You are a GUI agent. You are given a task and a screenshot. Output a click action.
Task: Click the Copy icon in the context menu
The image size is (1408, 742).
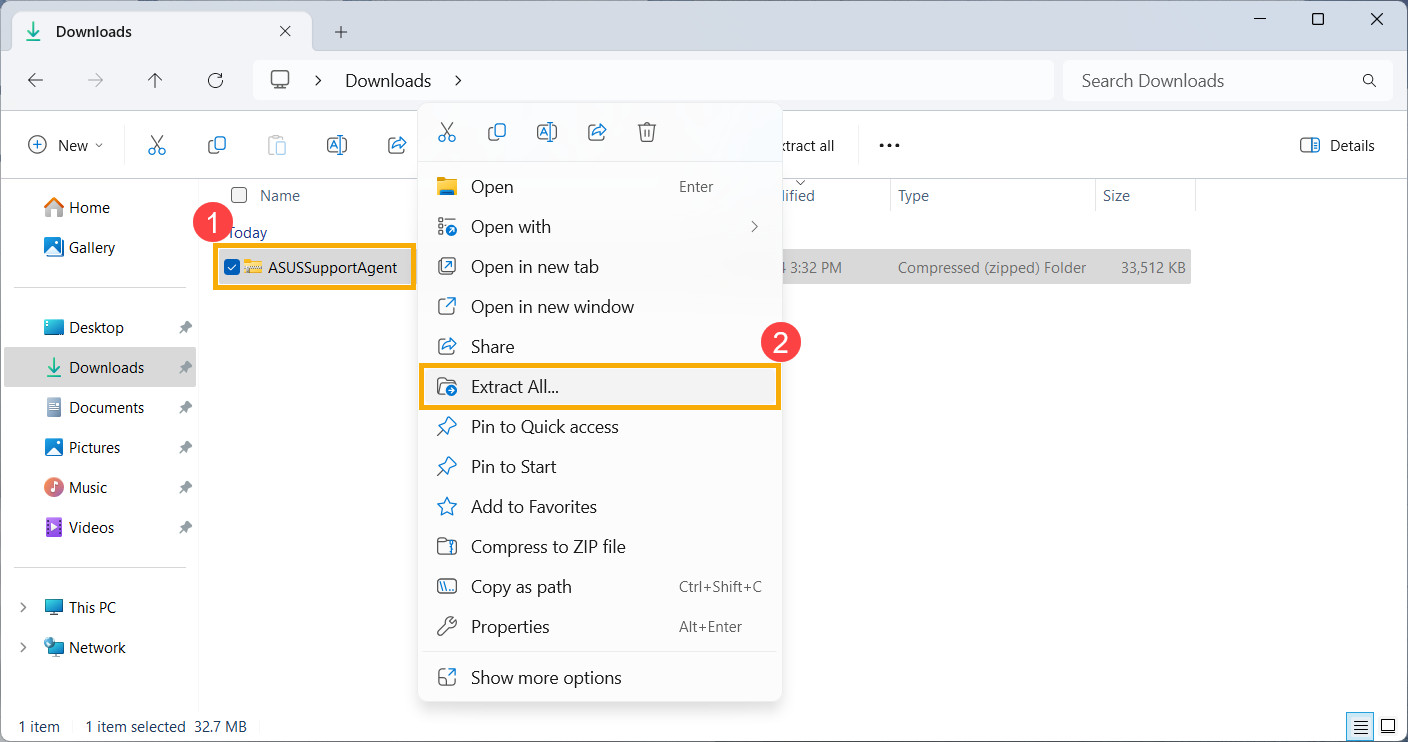click(x=497, y=132)
